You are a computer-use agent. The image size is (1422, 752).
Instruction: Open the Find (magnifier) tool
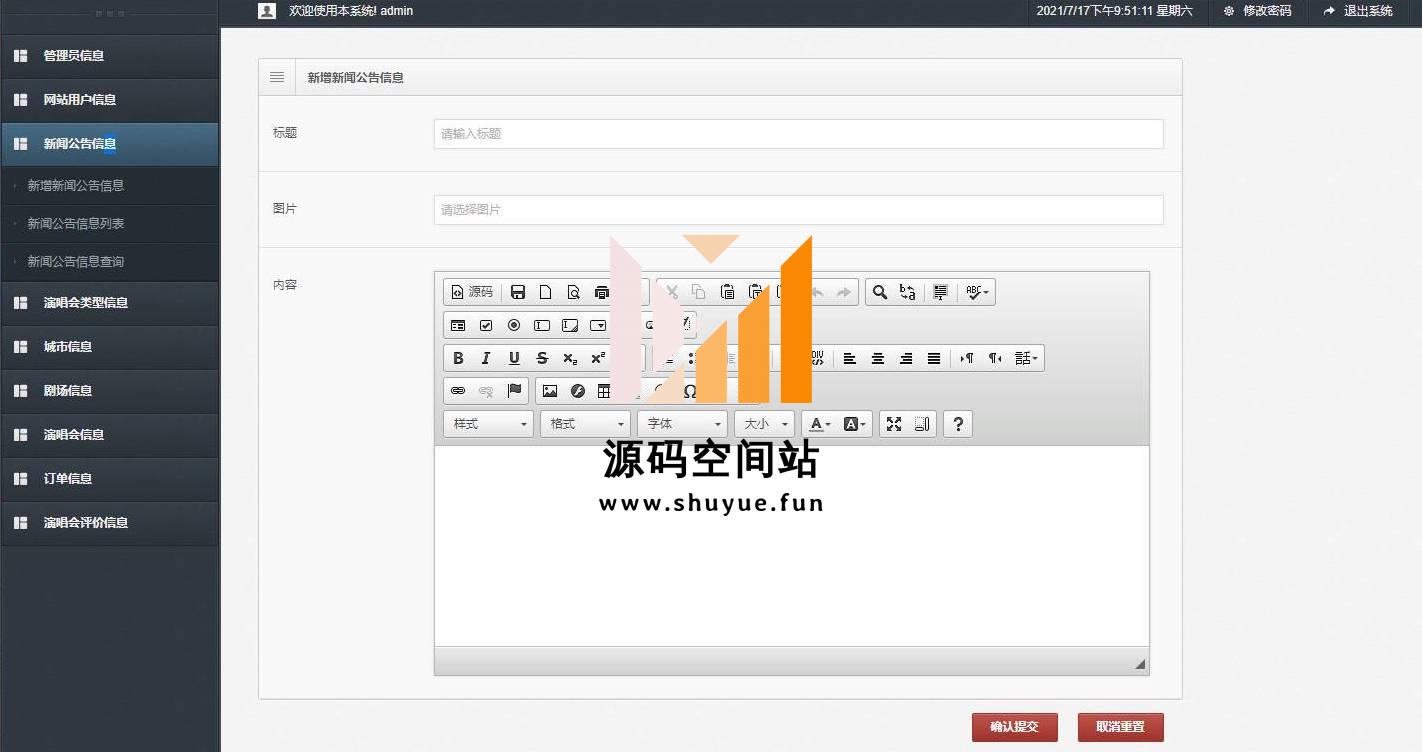coord(880,292)
